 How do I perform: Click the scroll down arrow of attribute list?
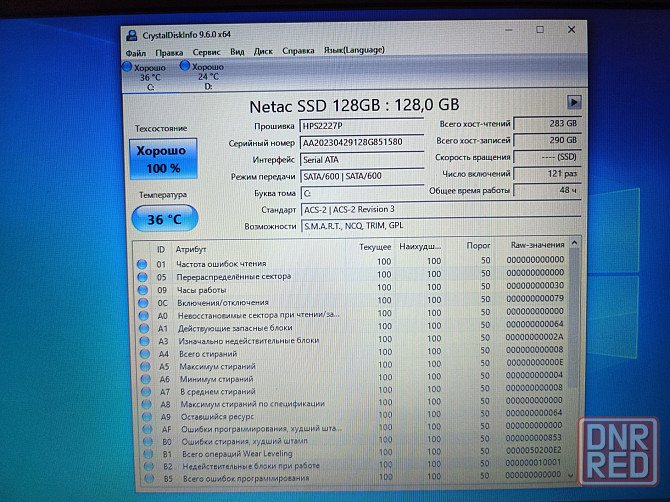pyautogui.click(x=571, y=475)
